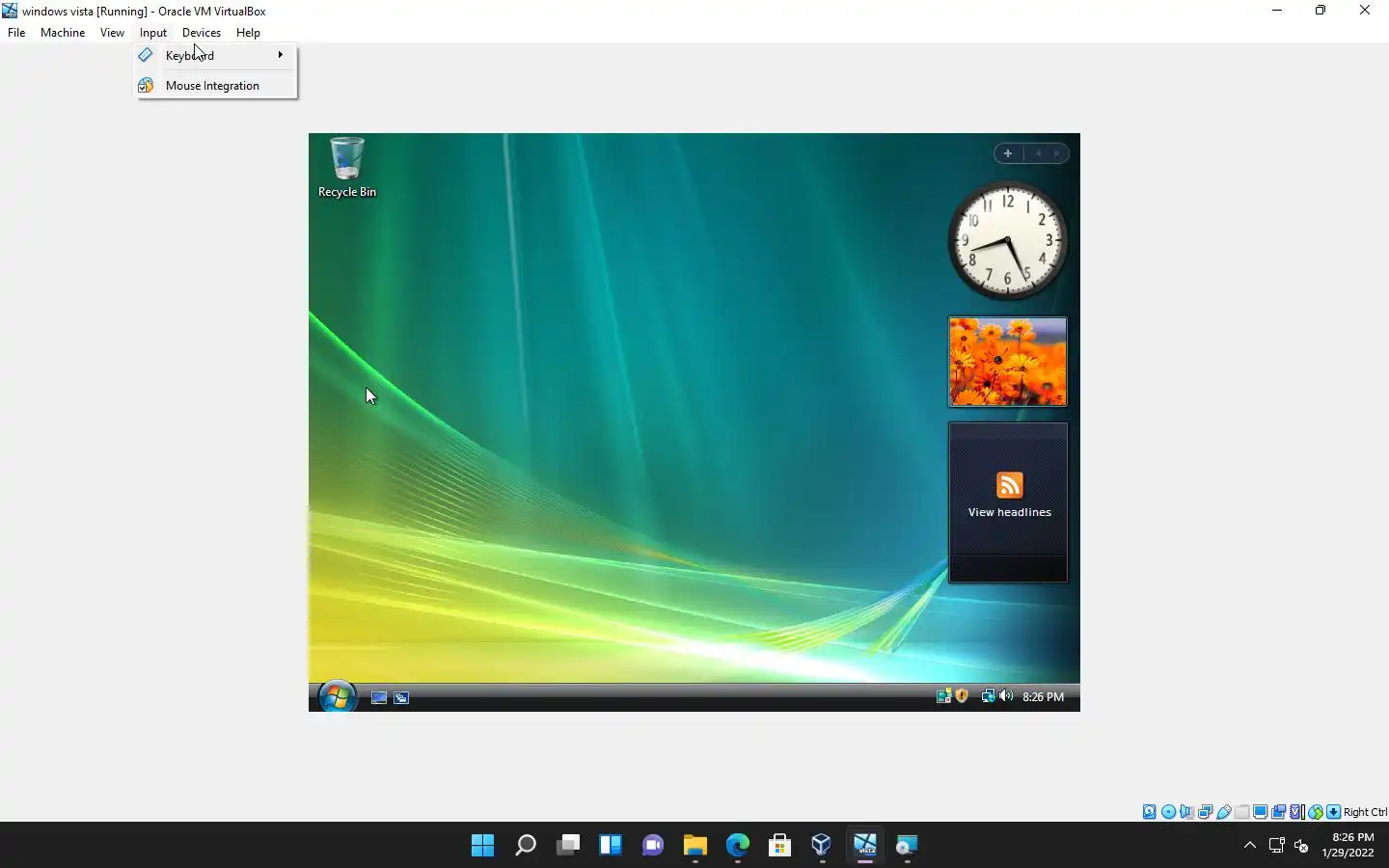Show hidden icons in host system tray
Screen dimensions: 1389x868
pyautogui.click(x=1250, y=846)
